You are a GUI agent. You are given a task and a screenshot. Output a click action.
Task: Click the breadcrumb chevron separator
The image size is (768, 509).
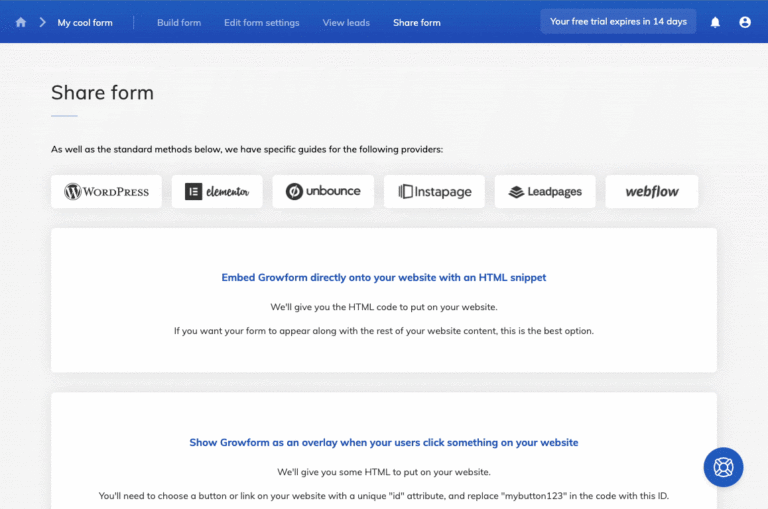tap(42, 22)
